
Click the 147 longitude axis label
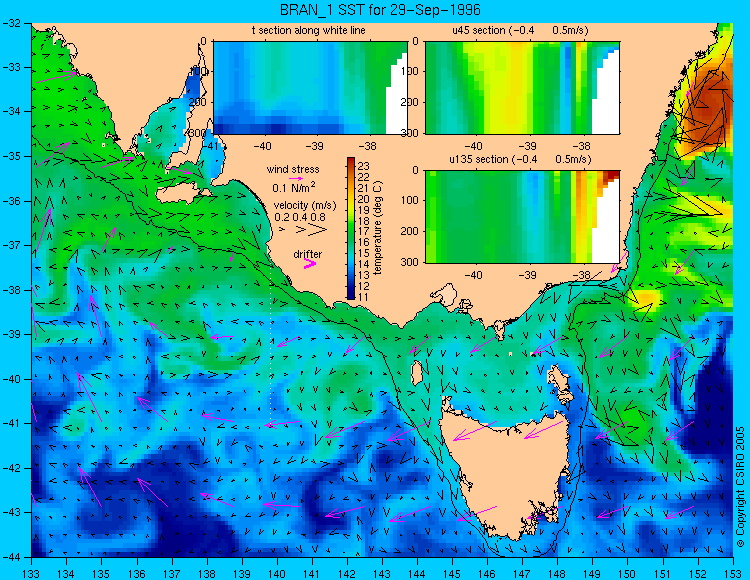(522, 573)
